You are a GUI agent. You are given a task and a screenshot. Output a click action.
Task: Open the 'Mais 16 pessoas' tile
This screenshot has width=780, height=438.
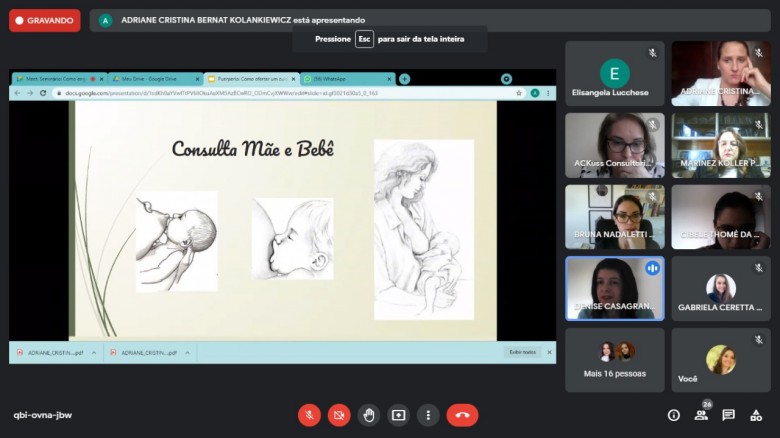[614, 360]
